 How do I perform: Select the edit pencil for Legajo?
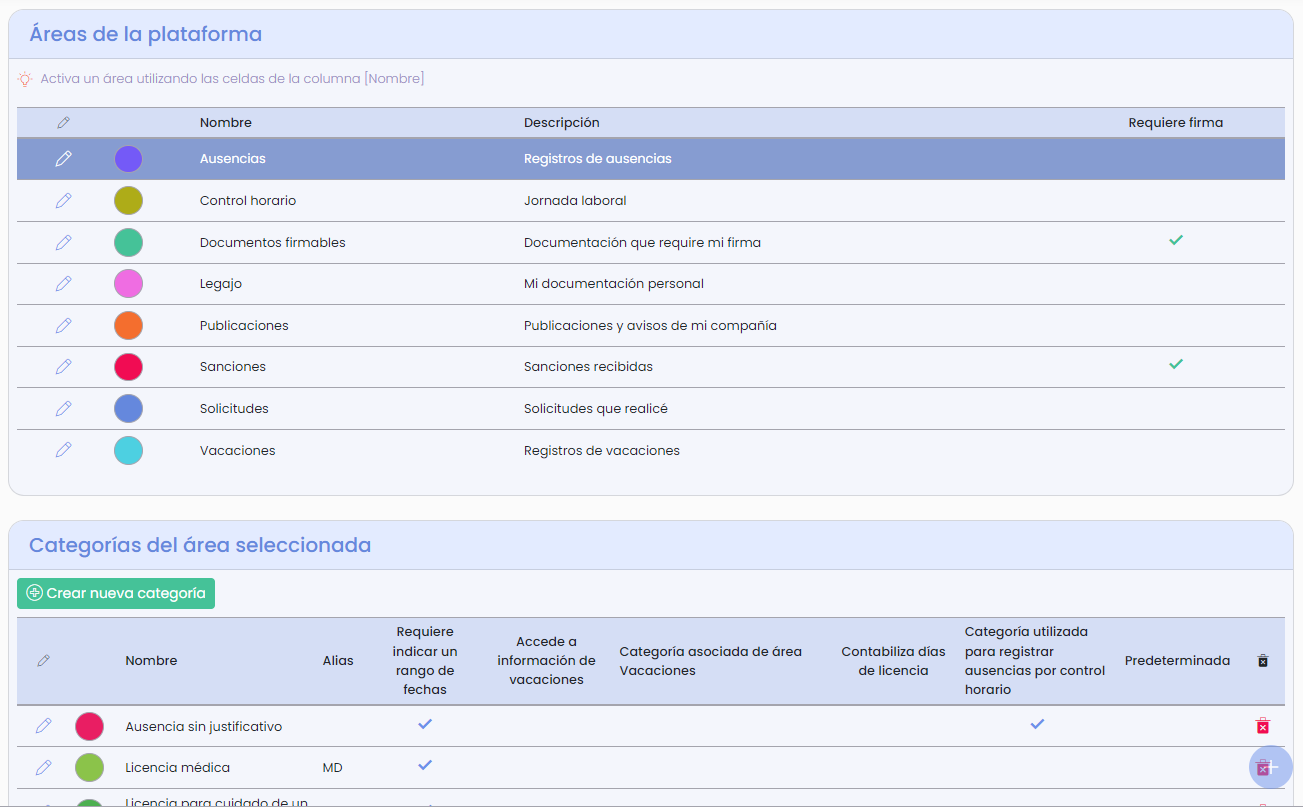click(64, 283)
